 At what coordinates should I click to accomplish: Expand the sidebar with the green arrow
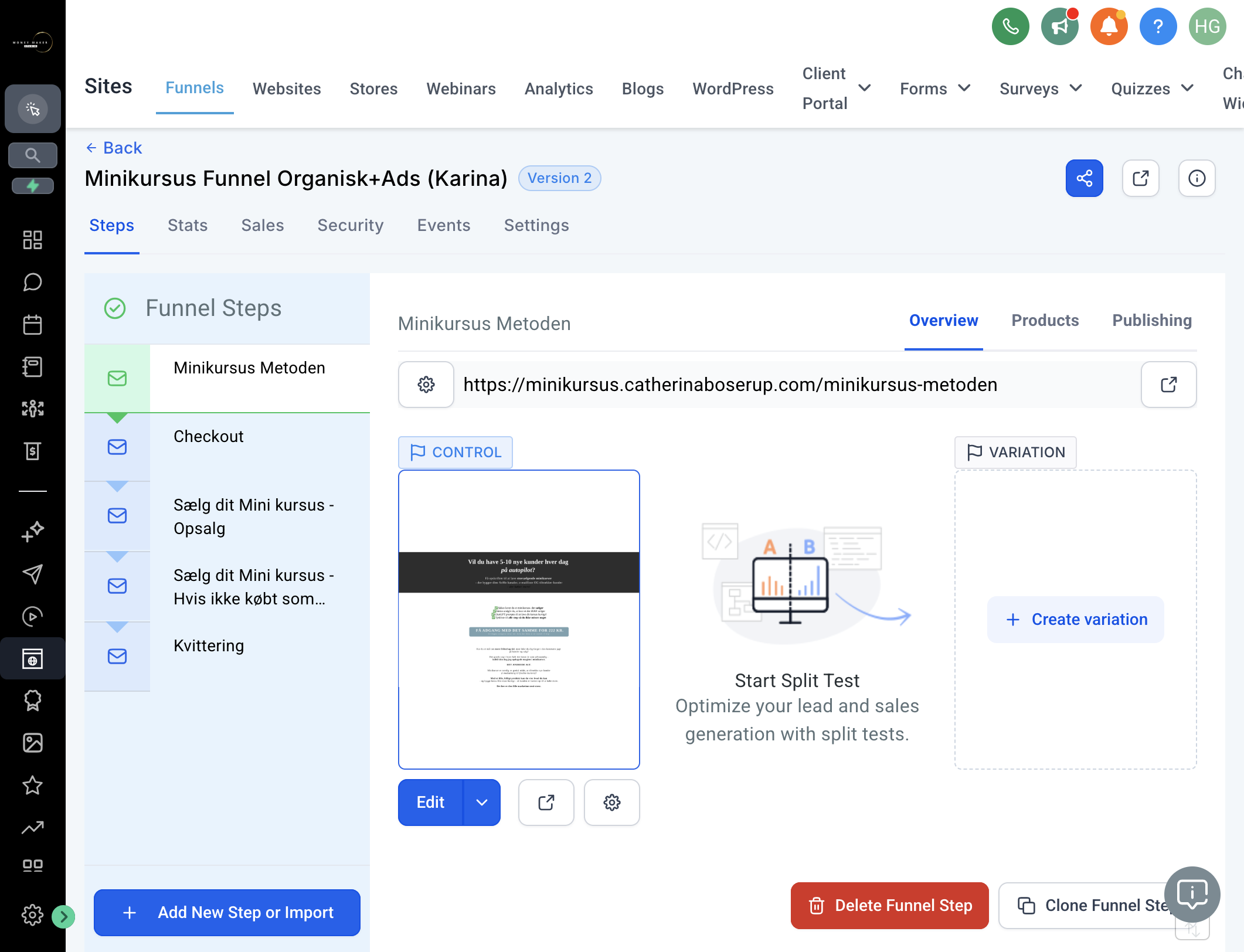pyautogui.click(x=63, y=916)
